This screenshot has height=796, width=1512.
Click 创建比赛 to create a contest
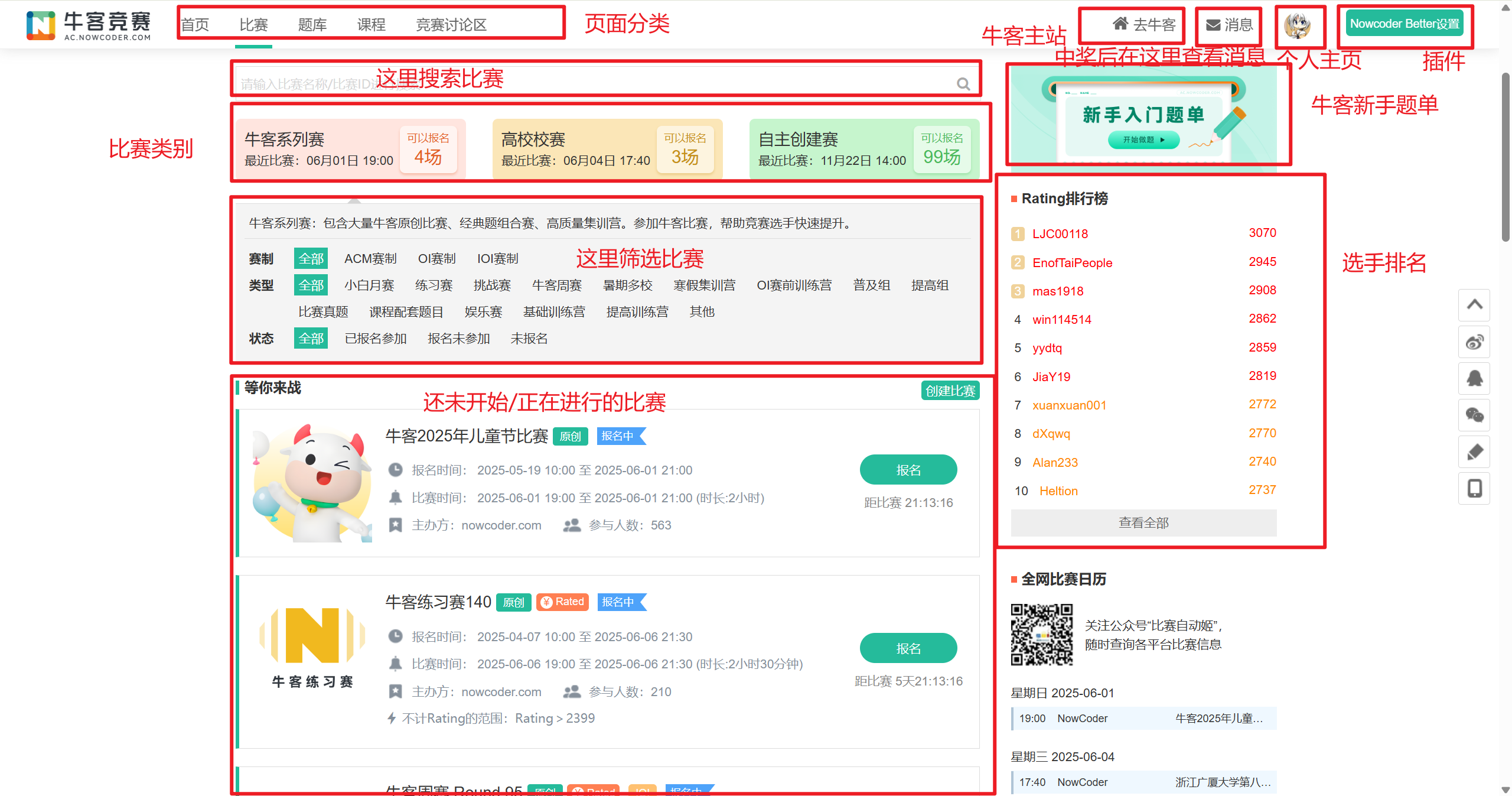point(949,390)
